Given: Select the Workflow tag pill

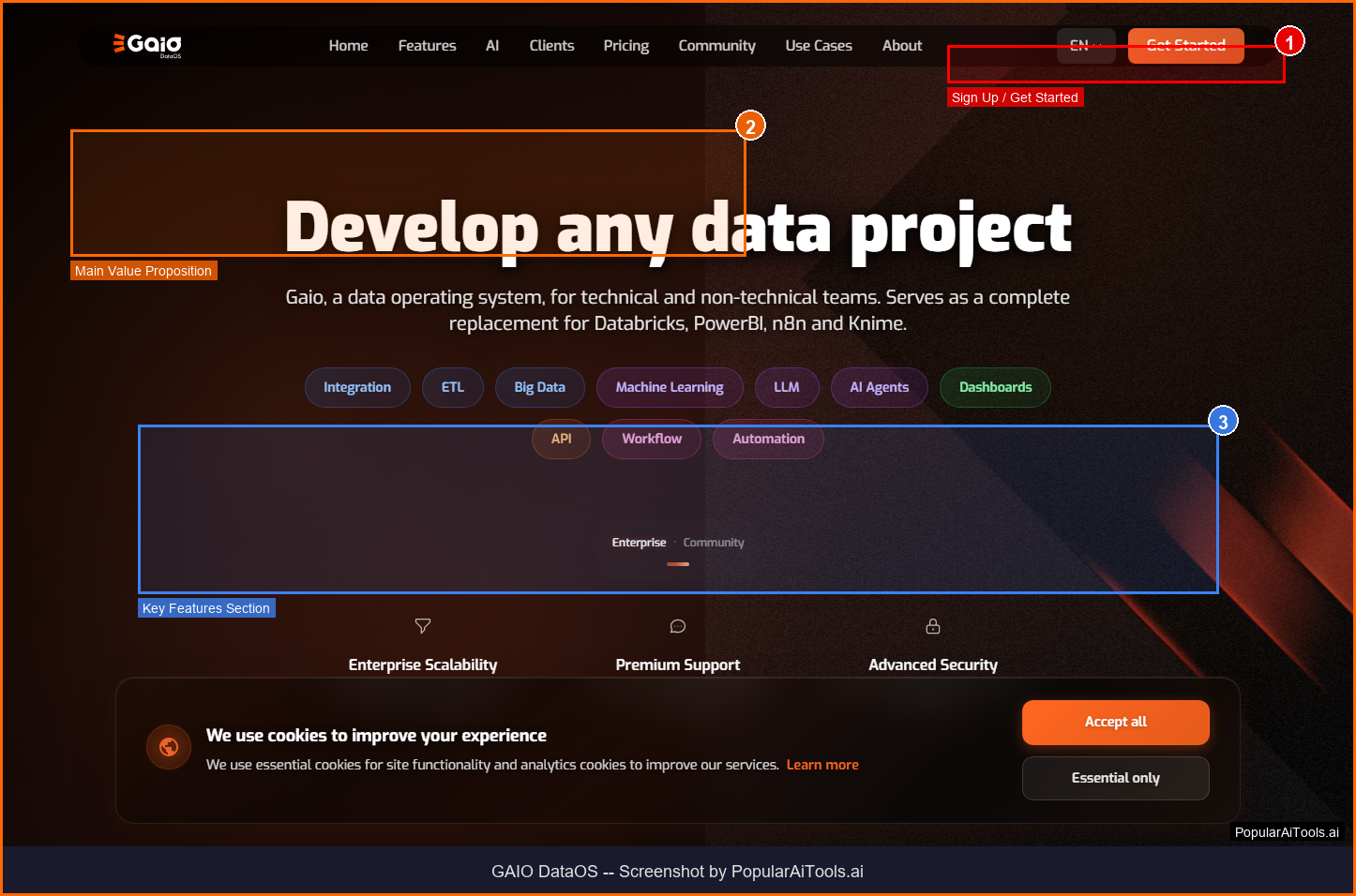Looking at the screenshot, I should coord(652,439).
